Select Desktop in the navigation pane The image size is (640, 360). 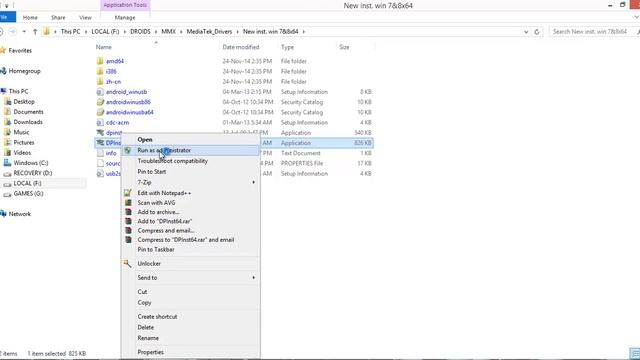coord(24,102)
